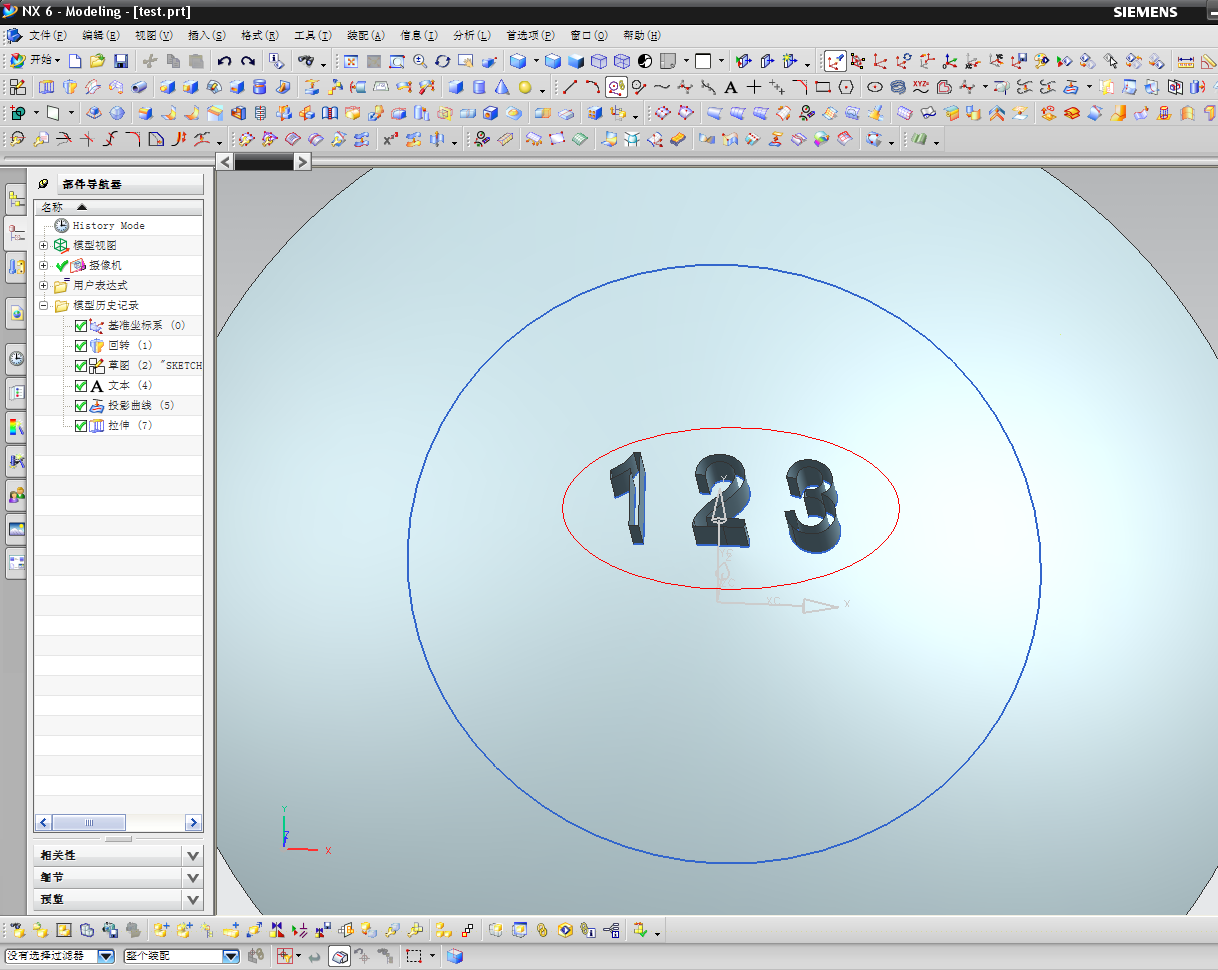Choose the Sphere primitive icon
This screenshot has height=970, width=1218.
pos(525,87)
